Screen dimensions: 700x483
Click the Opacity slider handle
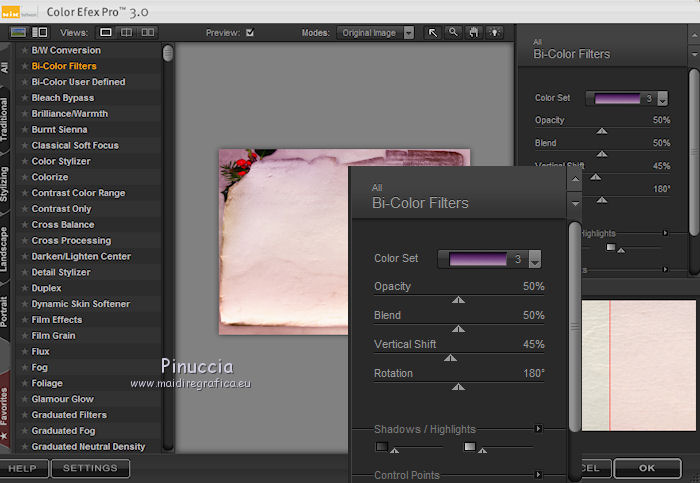458,299
